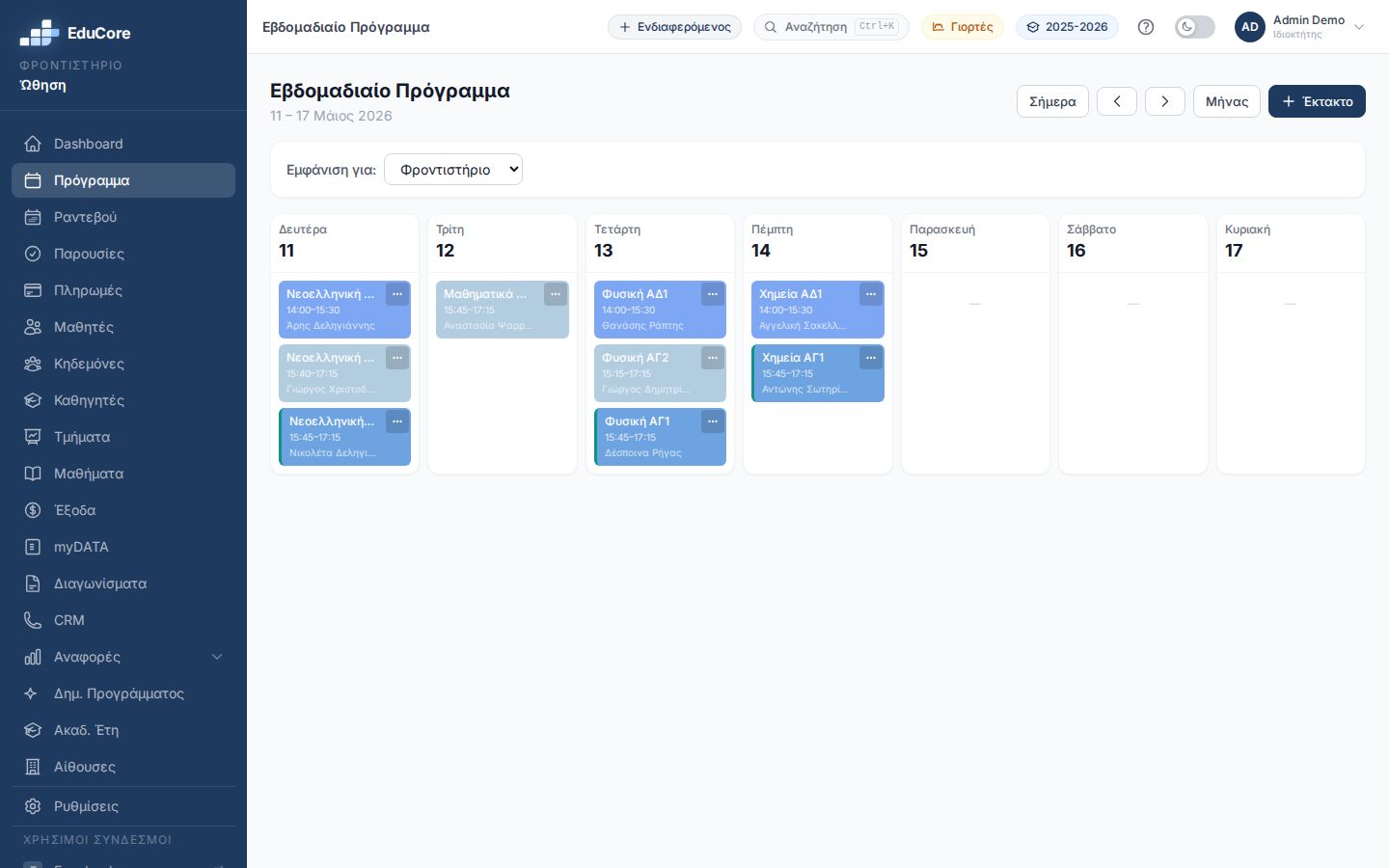1389x868 pixels.
Task: Open myDATA document icon in sidebar
Action: click(33, 547)
